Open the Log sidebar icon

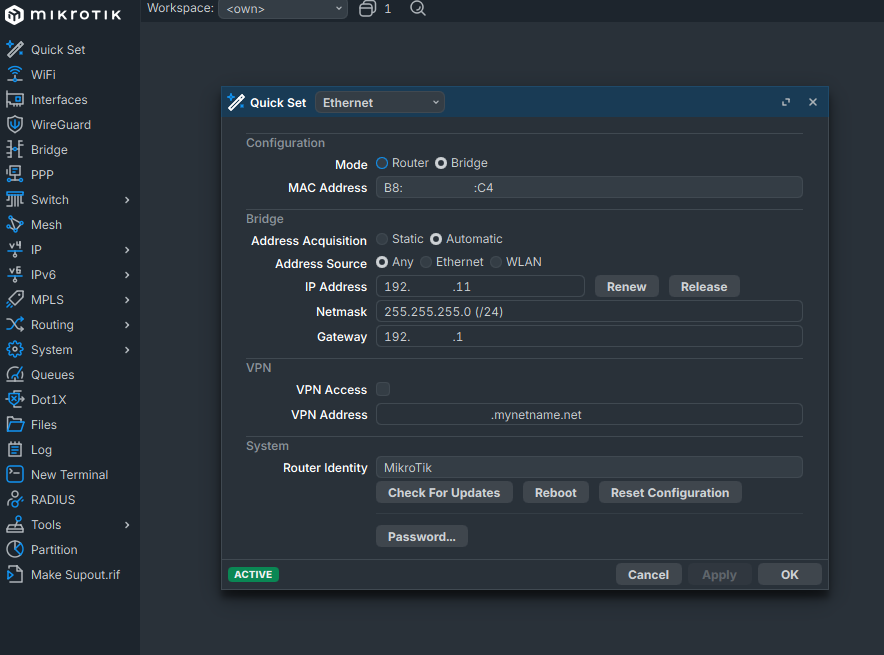[15, 449]
